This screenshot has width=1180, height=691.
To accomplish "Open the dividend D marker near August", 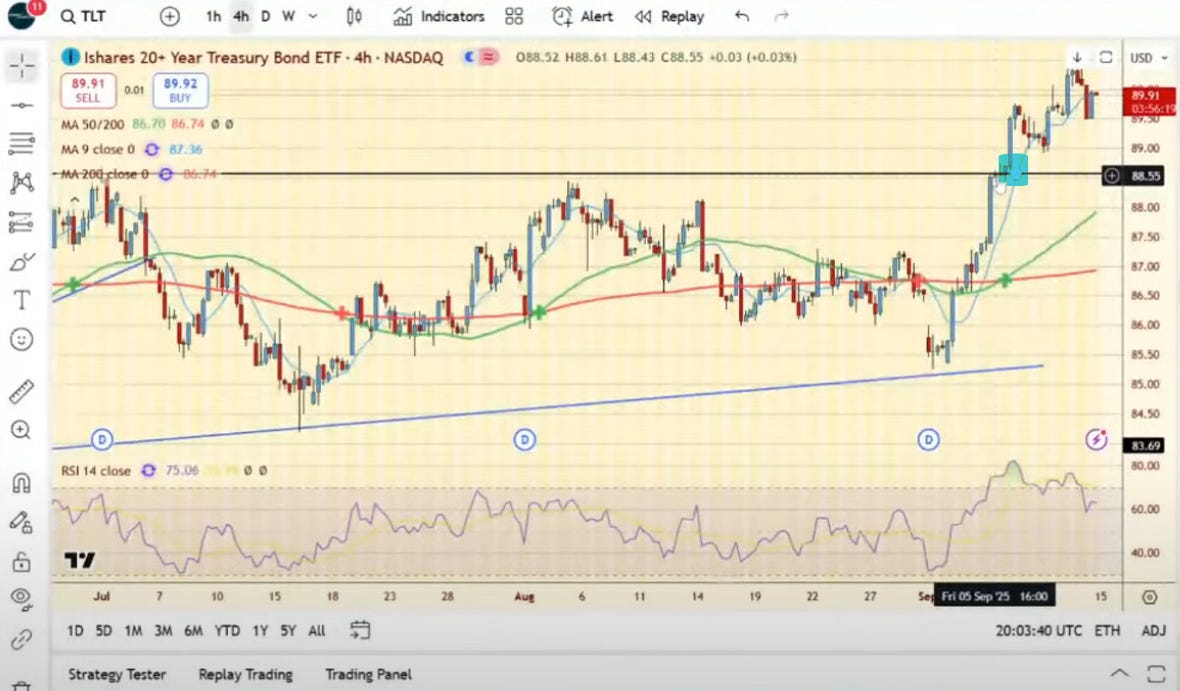I will tap(525, 440).
